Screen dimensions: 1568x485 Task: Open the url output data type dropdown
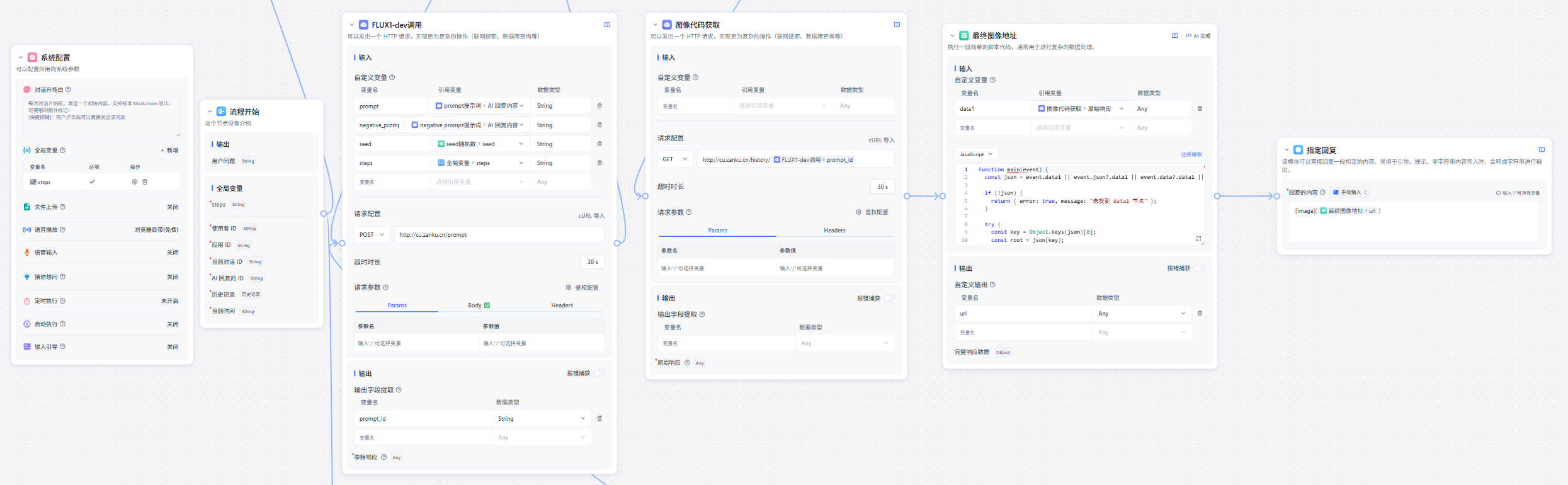tap(1142, 313)
